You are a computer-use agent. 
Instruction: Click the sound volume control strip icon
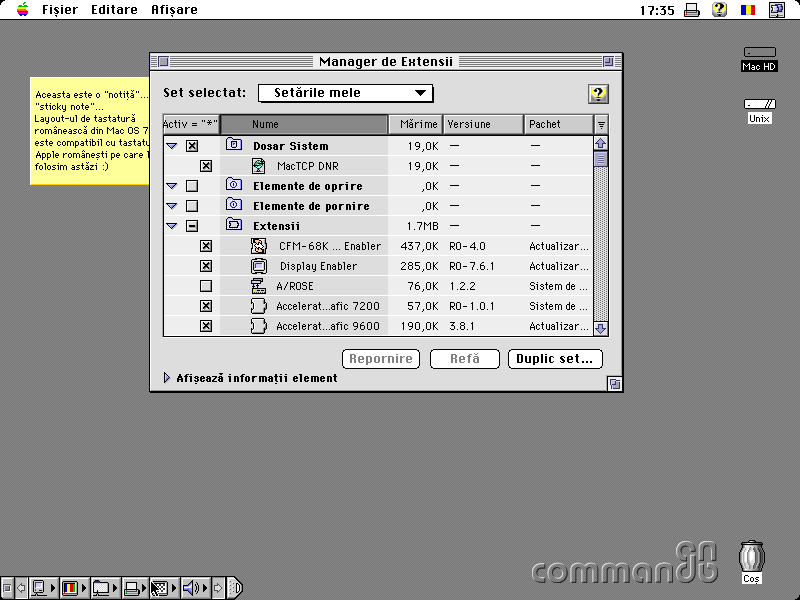click(191, 588)
